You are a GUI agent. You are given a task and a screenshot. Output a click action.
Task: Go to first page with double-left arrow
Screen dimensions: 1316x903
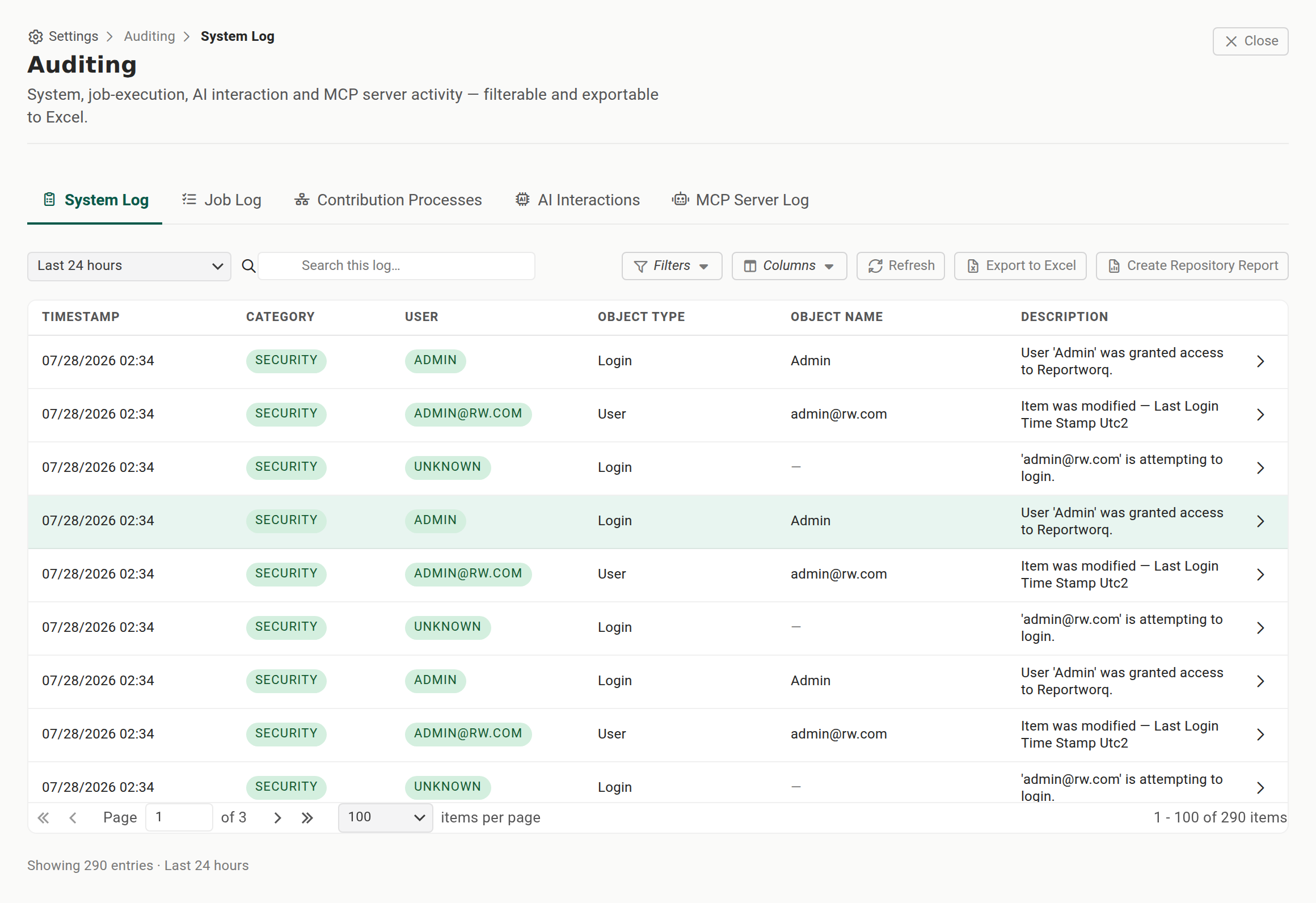tap(43, 818)
